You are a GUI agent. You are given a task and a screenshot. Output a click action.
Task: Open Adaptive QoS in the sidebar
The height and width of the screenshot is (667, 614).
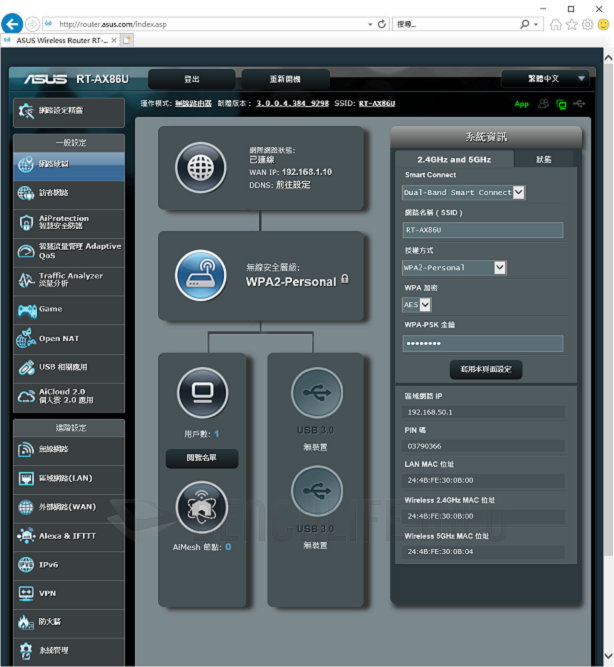pos(69,251)
